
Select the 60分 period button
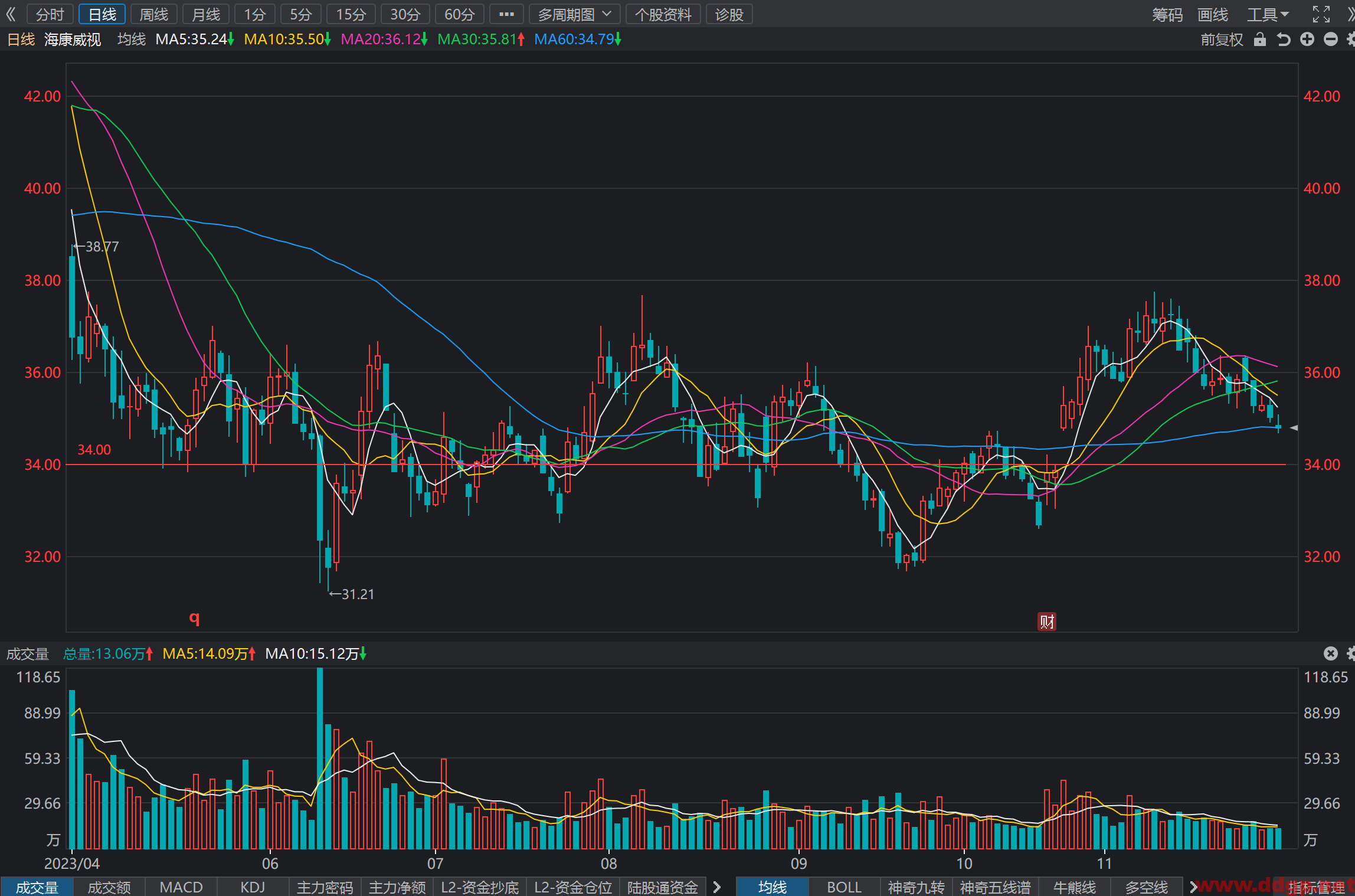point(459,14)
